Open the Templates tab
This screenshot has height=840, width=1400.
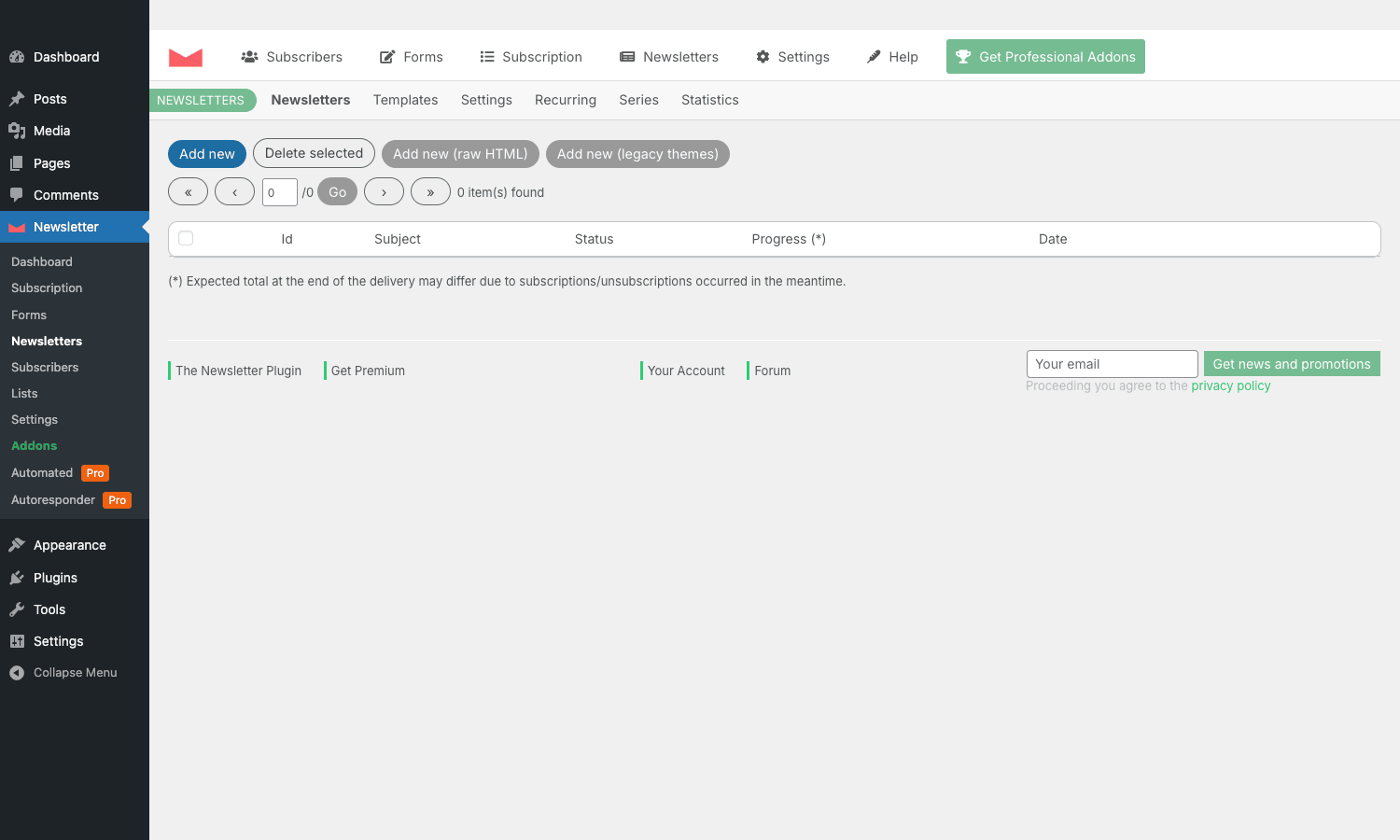pos(405,100)
